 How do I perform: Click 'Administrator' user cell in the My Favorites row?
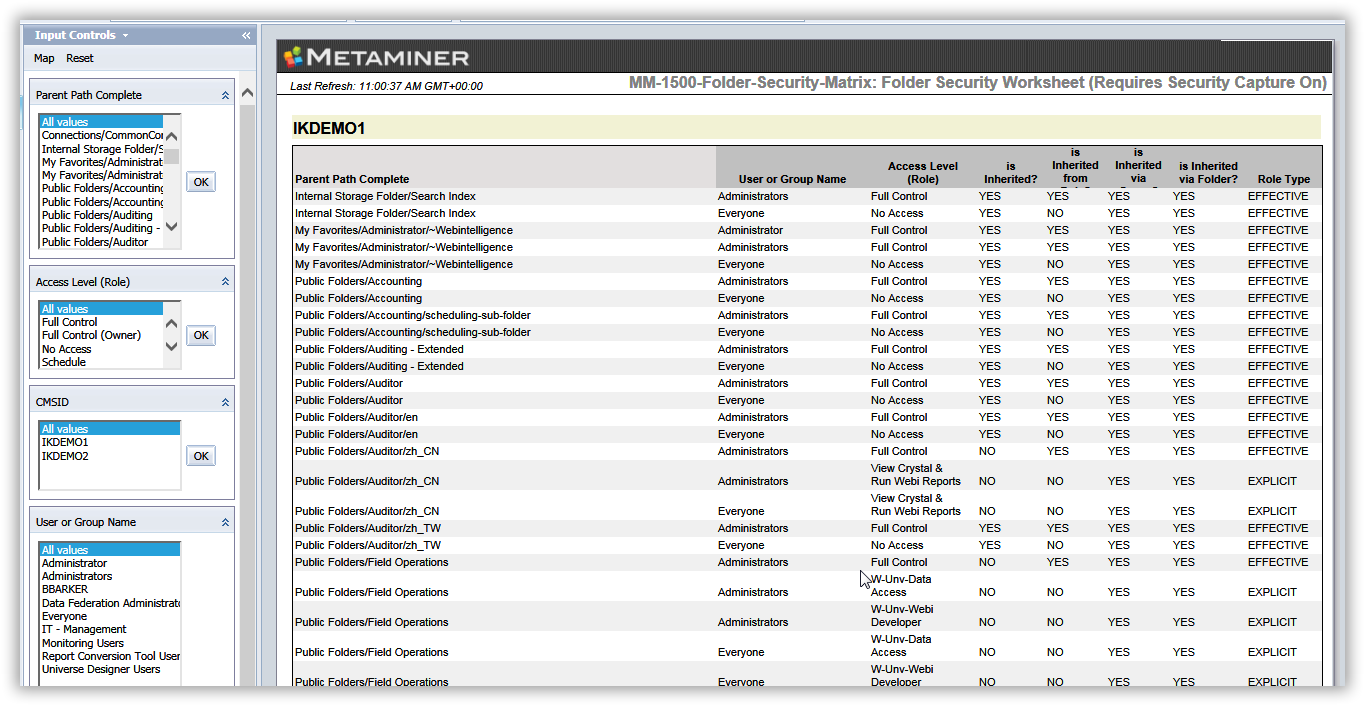750,230
